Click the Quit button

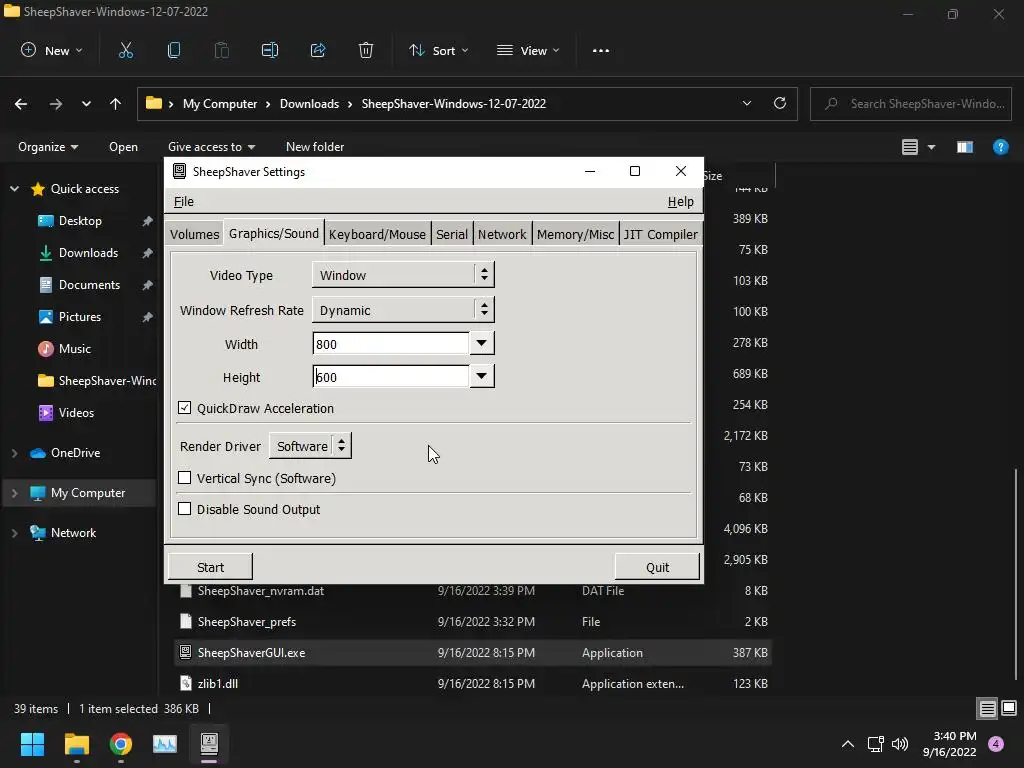tap(658, 567)
